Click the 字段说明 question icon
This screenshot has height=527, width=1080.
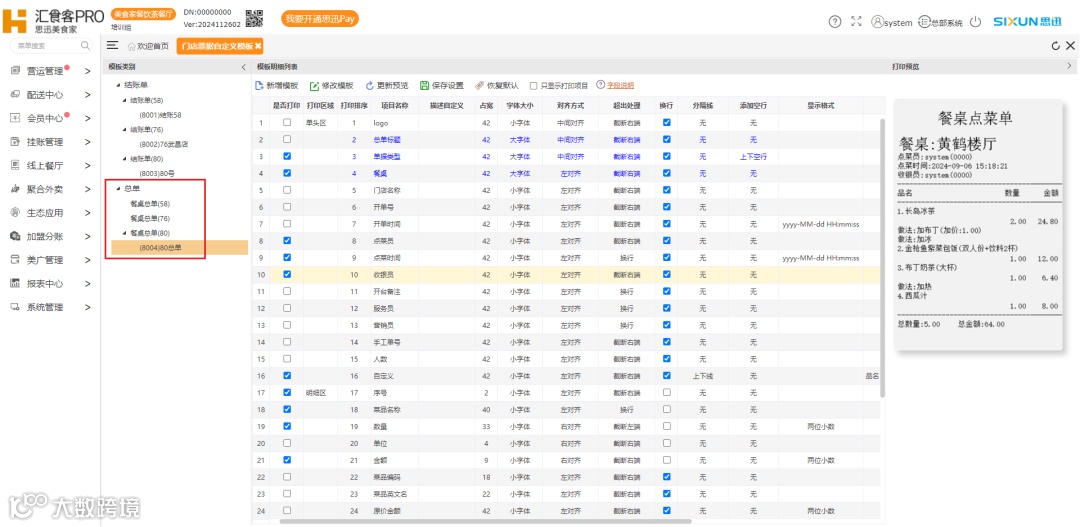pos(600,85)
